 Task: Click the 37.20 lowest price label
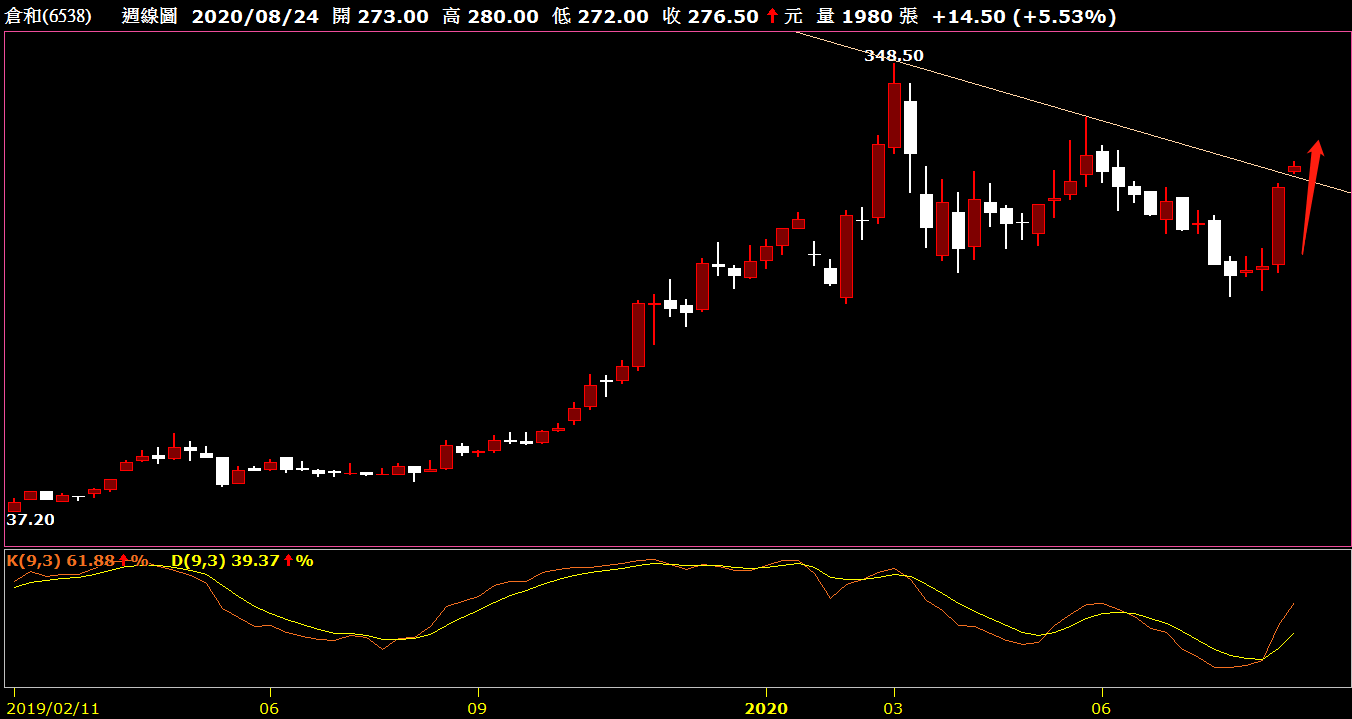pyautogui.click(x=31, y=520)
